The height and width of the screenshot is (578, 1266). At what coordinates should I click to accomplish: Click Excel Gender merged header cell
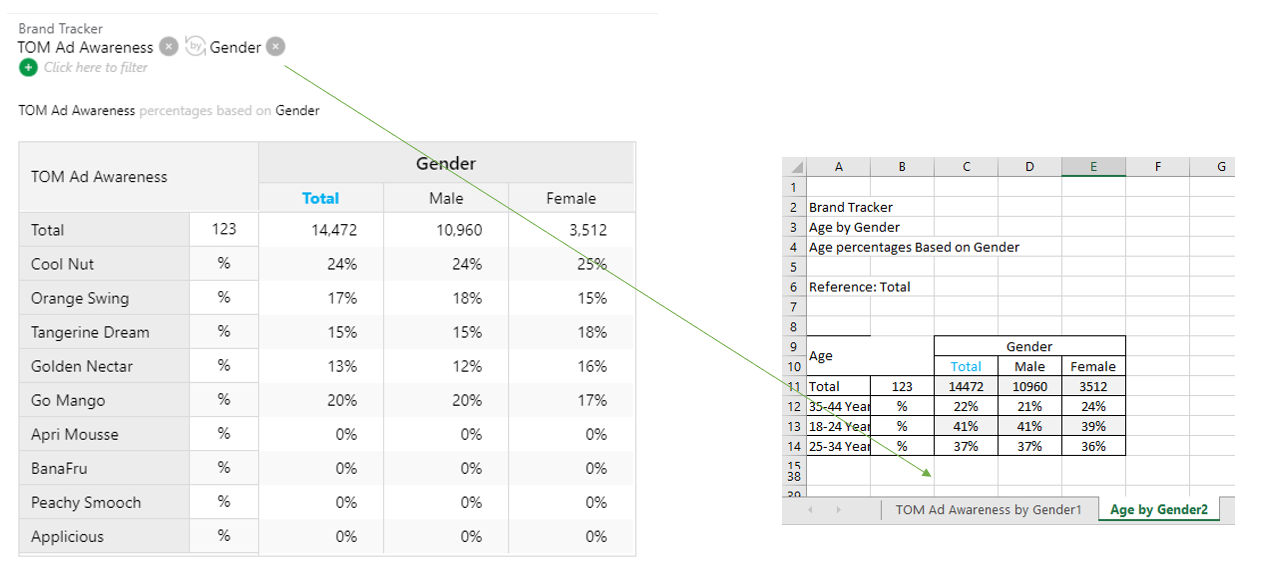(1030, 346)
